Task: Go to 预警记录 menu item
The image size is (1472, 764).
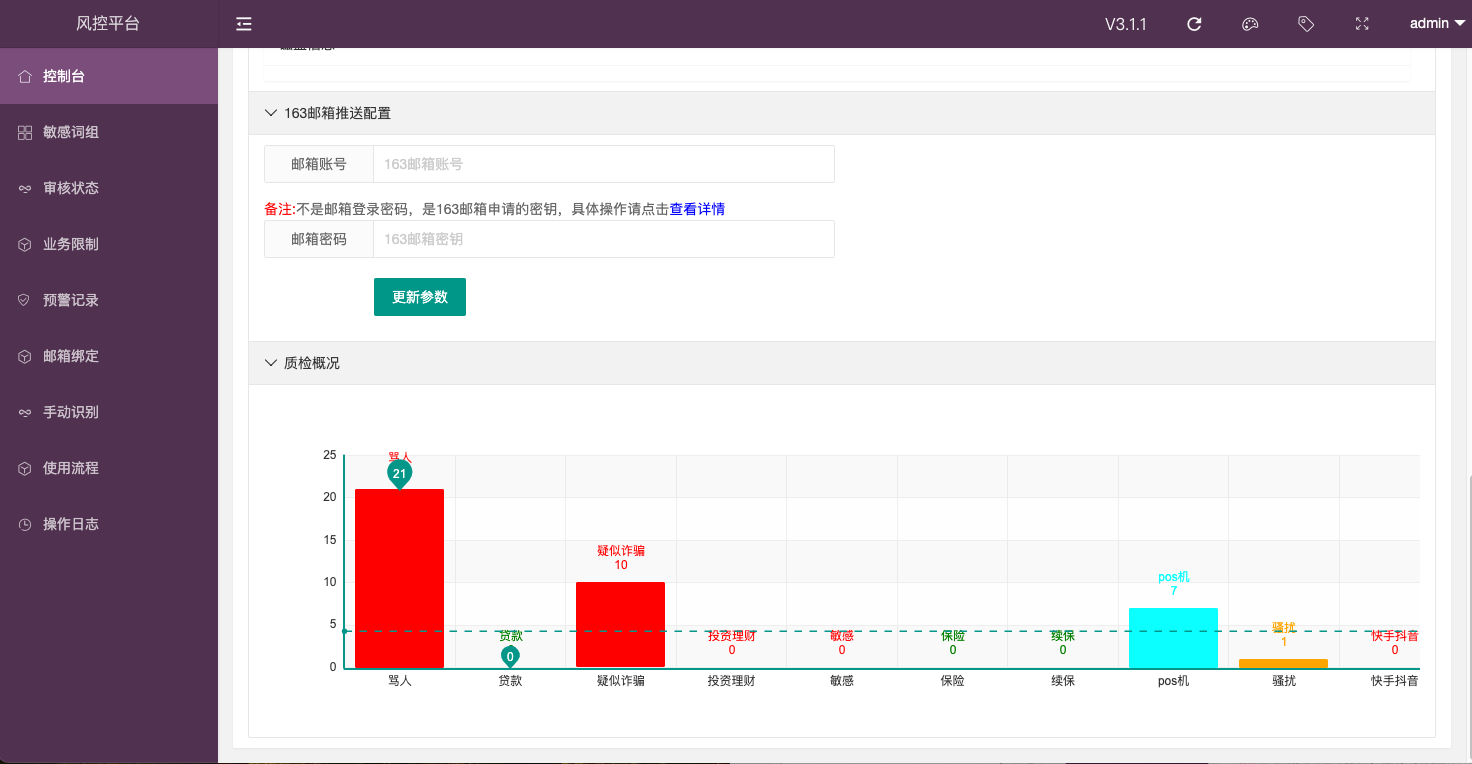Action: pyautogui.click(x=71, y=300)
